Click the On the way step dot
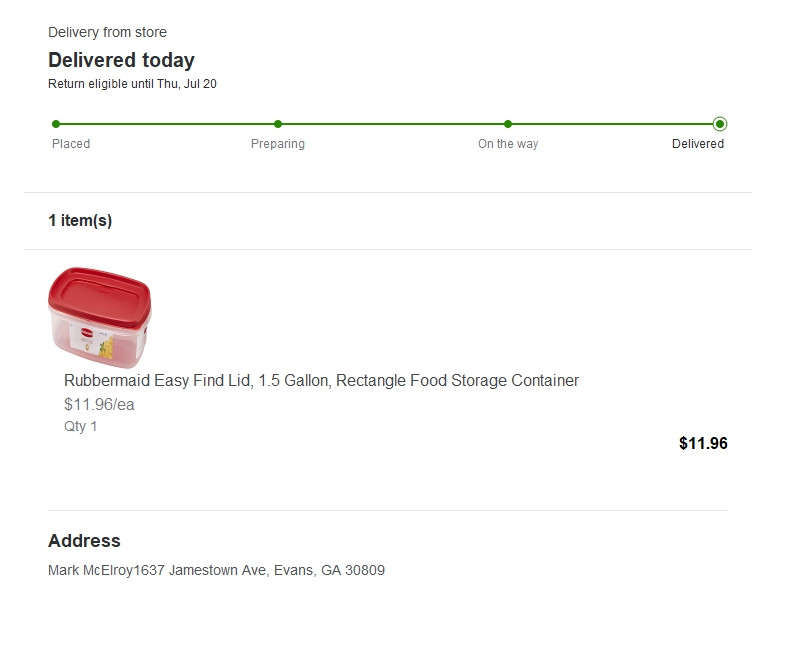The image size is (800, 646). pyautogui.click(x=508, y=124)
